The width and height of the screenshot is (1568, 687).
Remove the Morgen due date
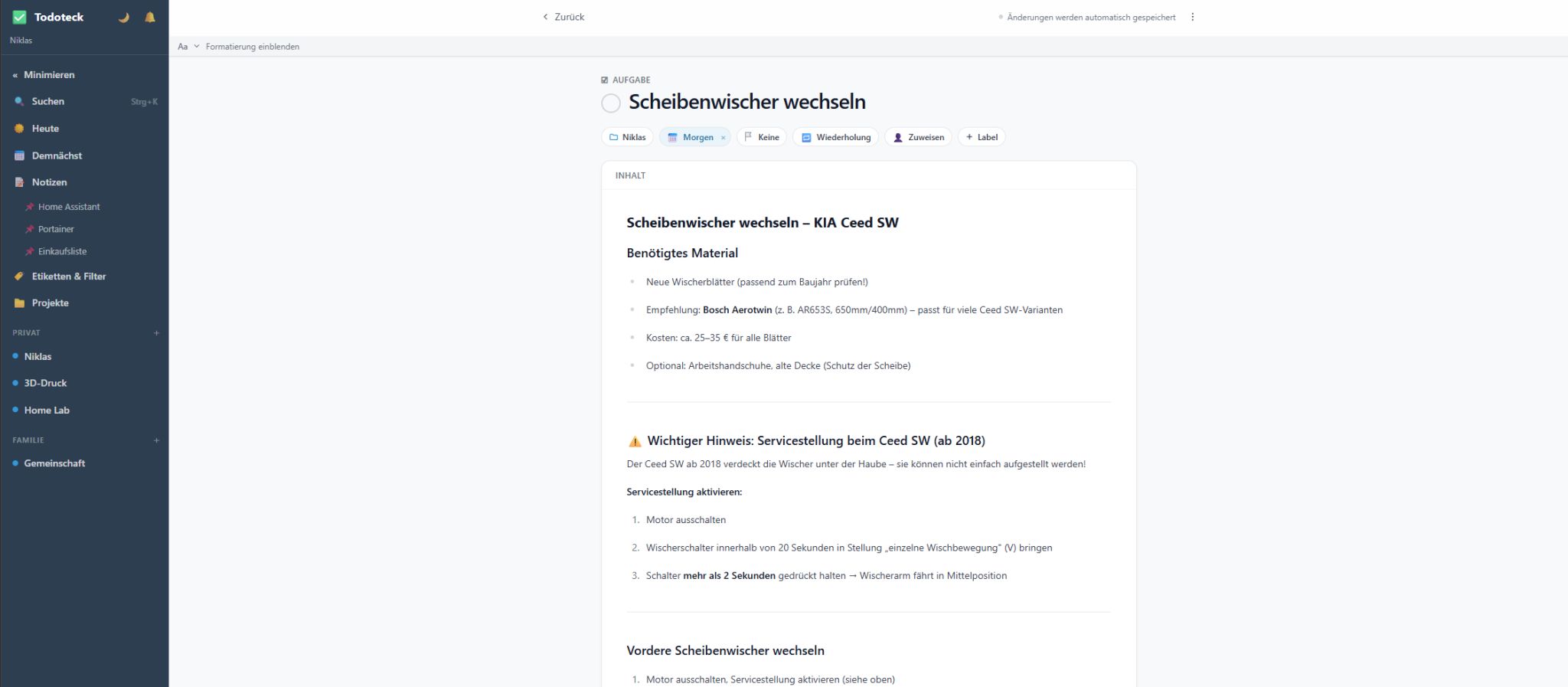point(723,138)
